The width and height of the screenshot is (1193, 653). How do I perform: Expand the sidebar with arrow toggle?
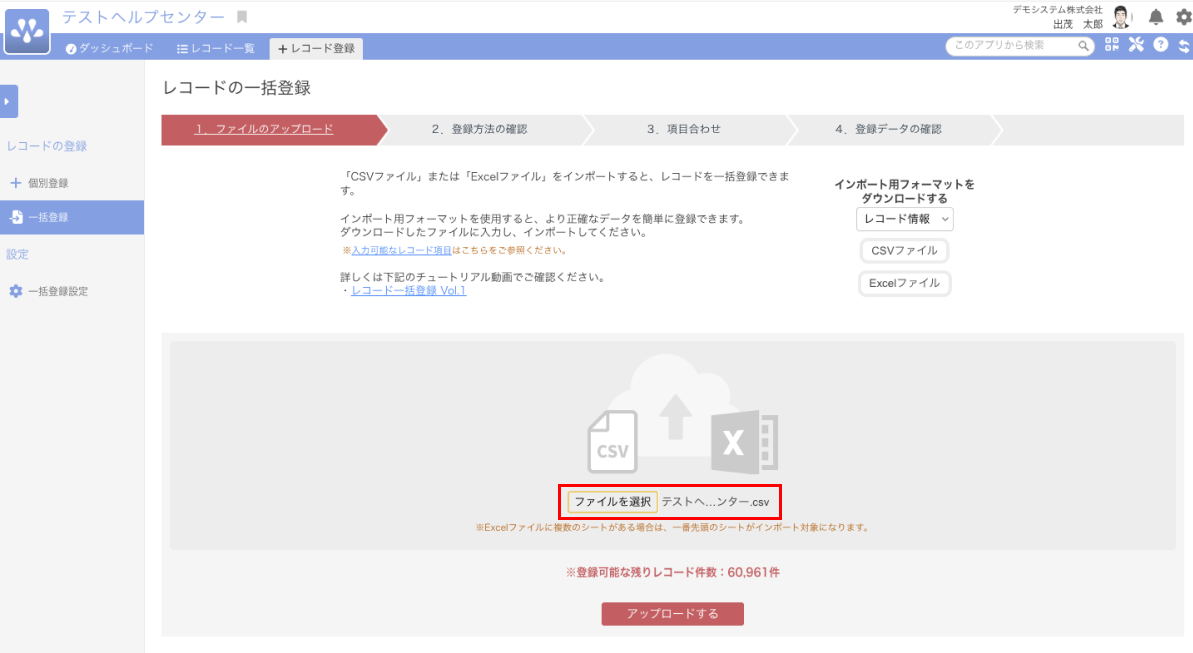tap(8, 101)
